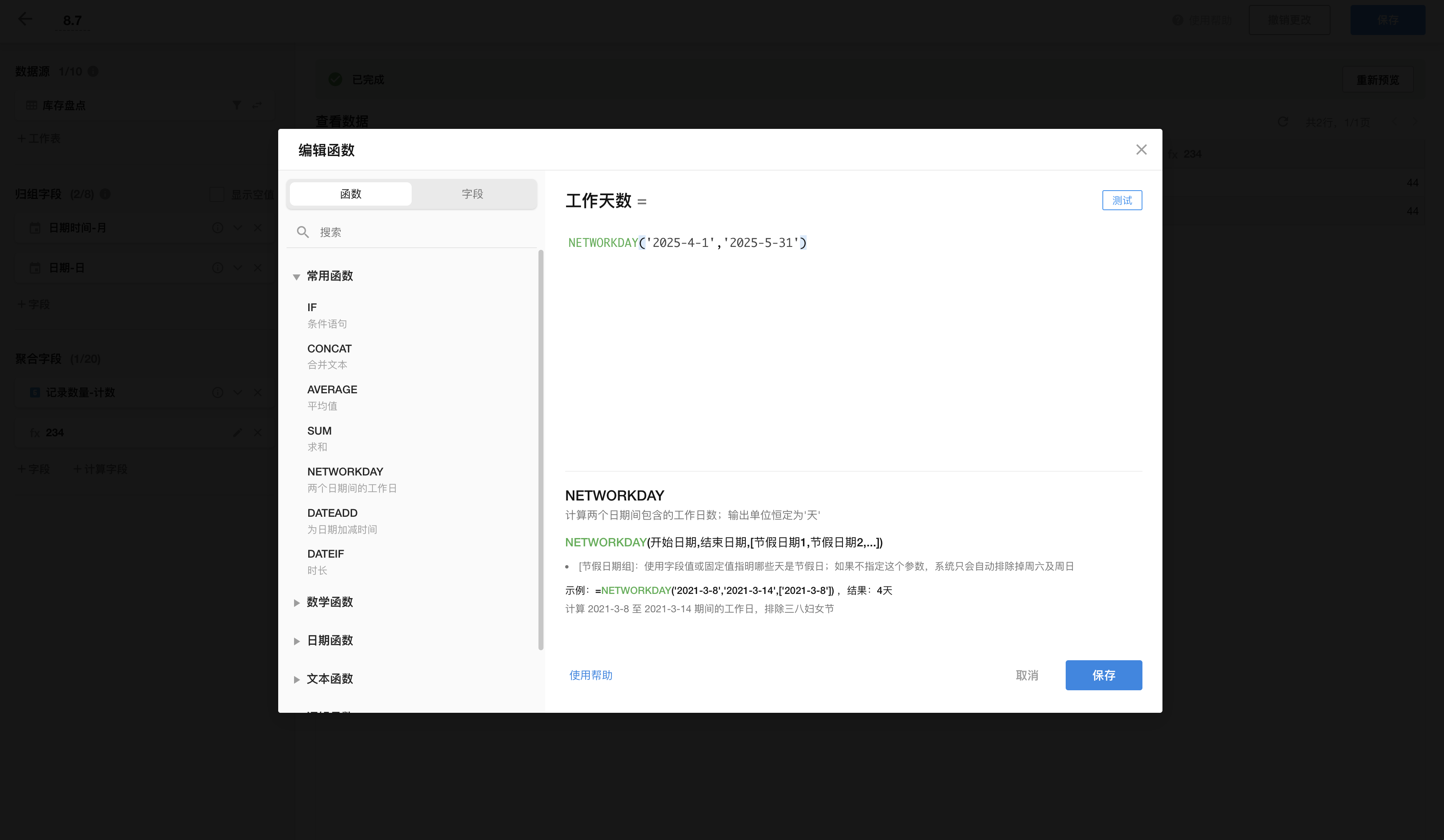The width and height of the screenshot is (1444, 840).
Task: Switch to the 函数 tab
Action: point(351,194)
